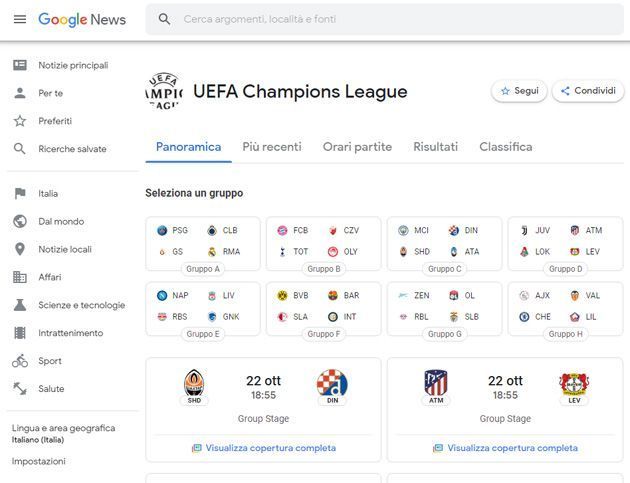This screenshot has height=483, width=630.
Task: Open the hamburger main menu
Action: [x=19, y=19]
